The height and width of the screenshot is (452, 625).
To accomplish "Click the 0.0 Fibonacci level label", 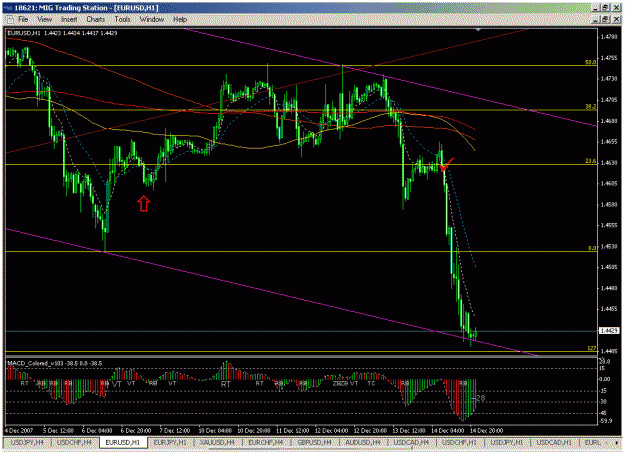I will point(592,248).
